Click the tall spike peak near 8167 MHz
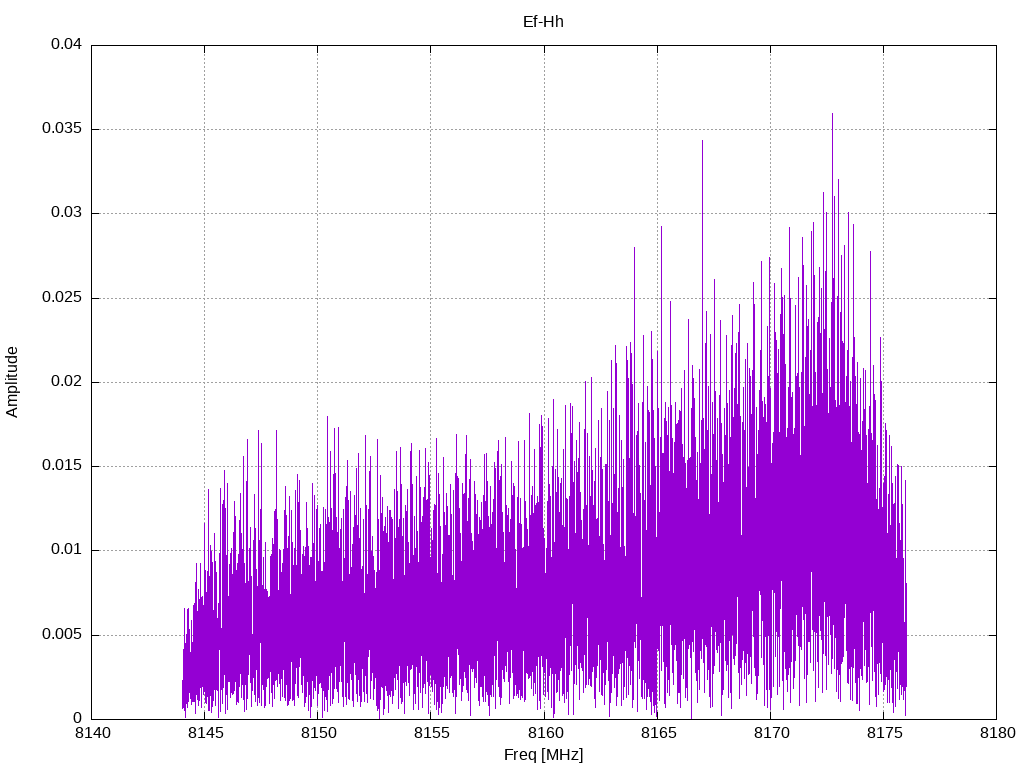Screen dimensions: 1024x768 pyautogui.click(x=702, y=142)
